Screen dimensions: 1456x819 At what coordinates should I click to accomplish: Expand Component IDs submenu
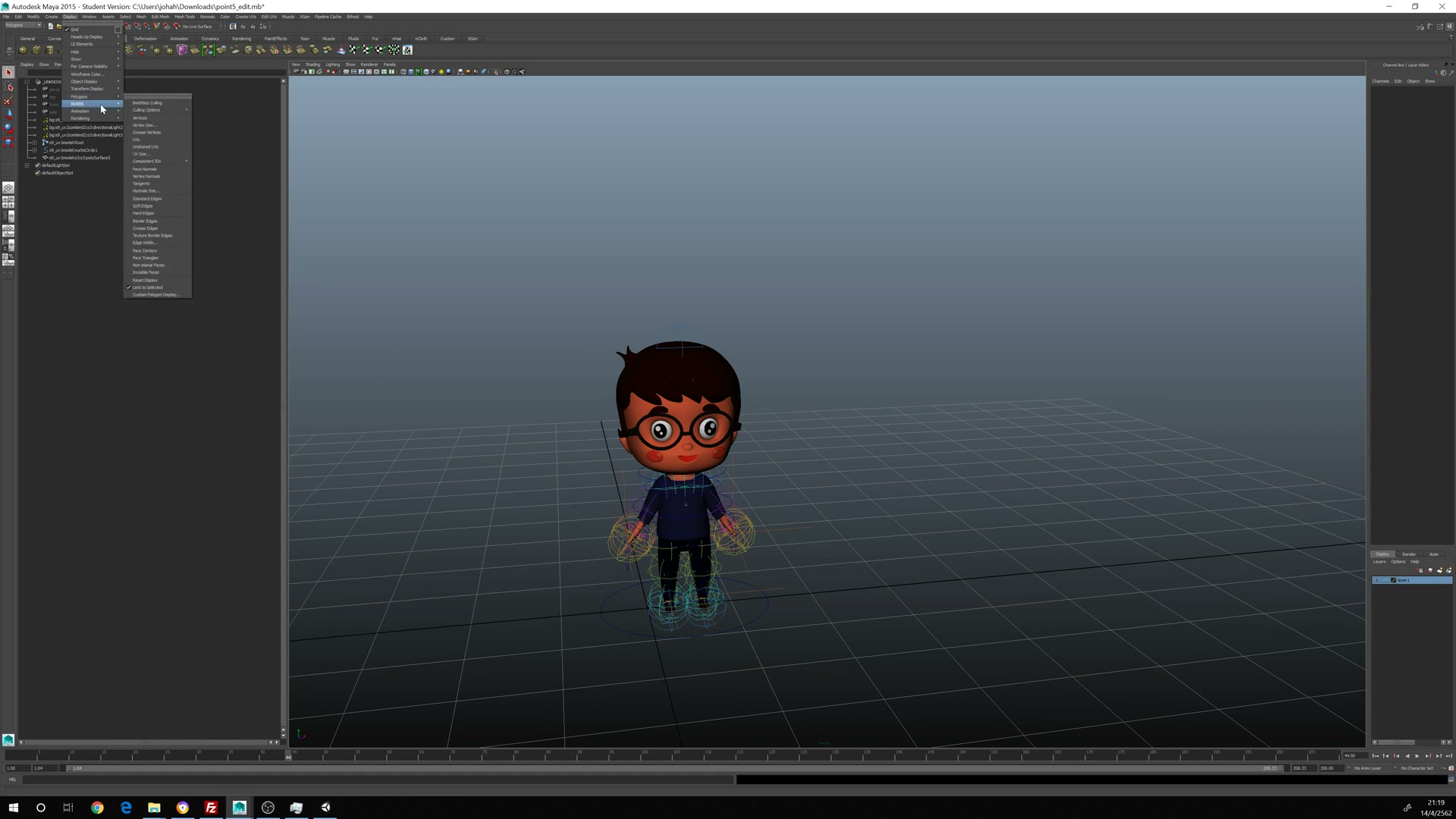[x=158, y=162]
